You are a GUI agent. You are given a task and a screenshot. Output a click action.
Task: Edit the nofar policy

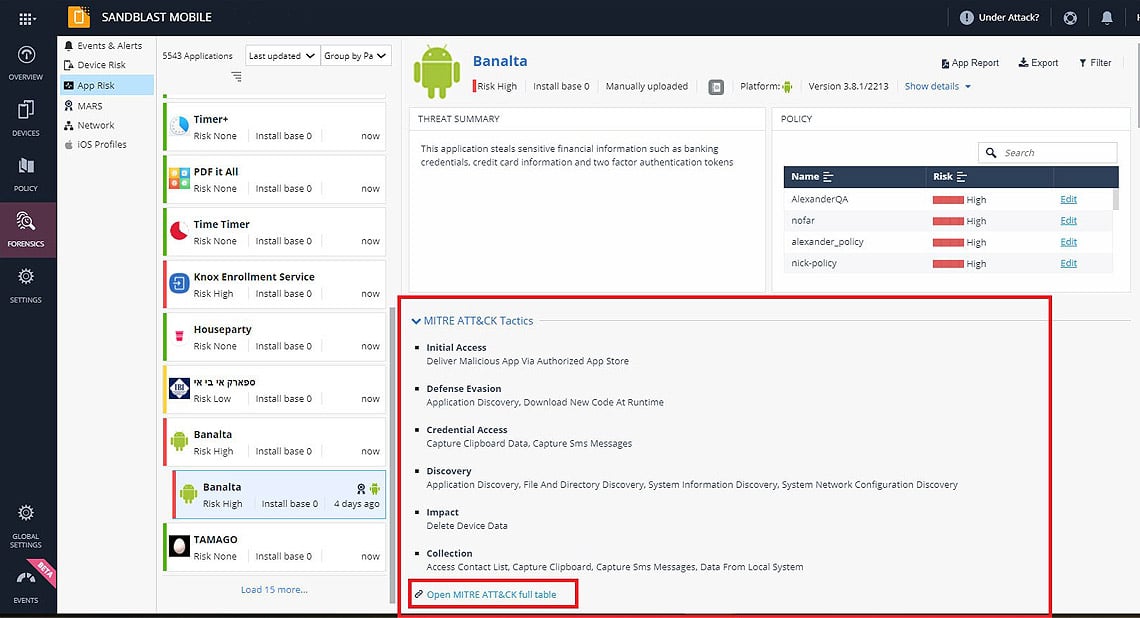[1068, 220]
